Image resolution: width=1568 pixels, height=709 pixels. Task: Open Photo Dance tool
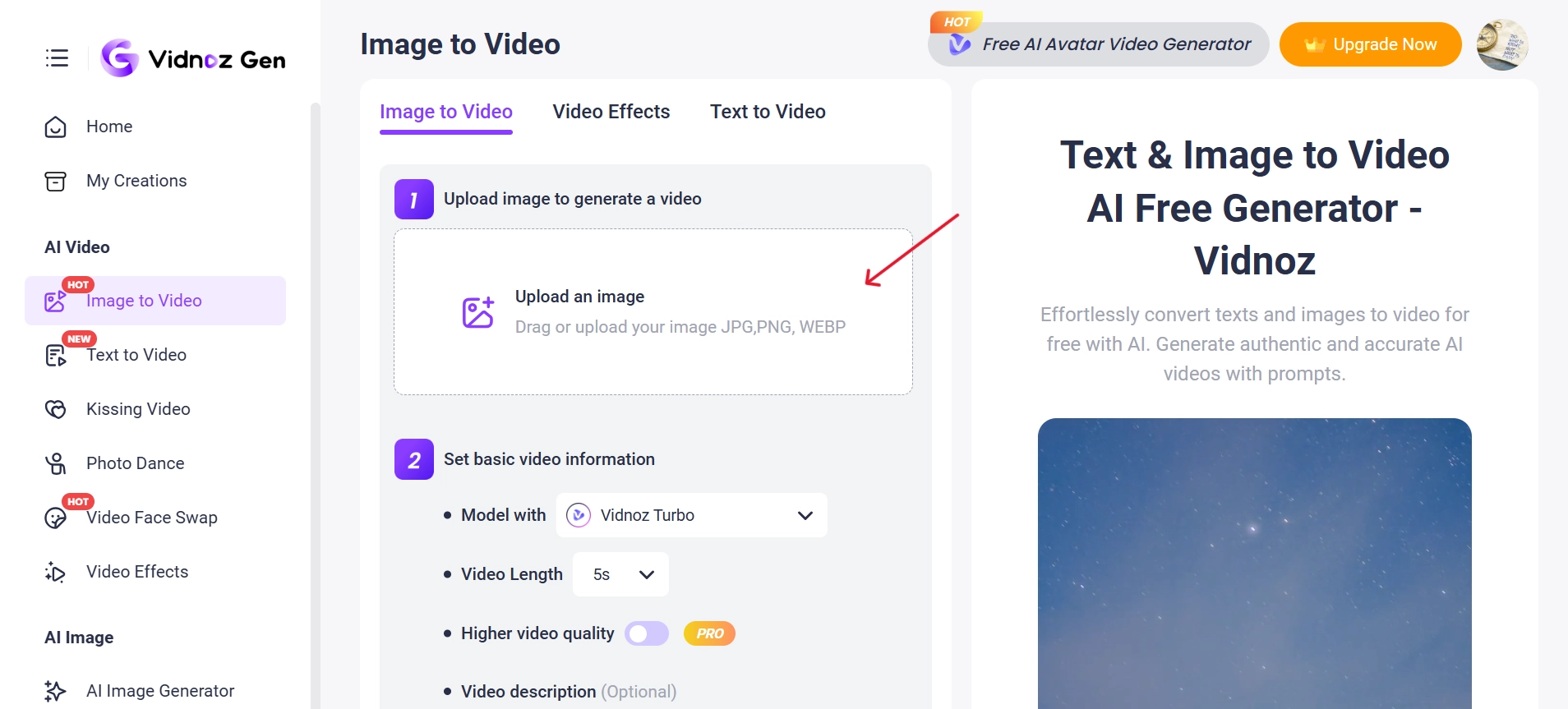coord(135,463)
